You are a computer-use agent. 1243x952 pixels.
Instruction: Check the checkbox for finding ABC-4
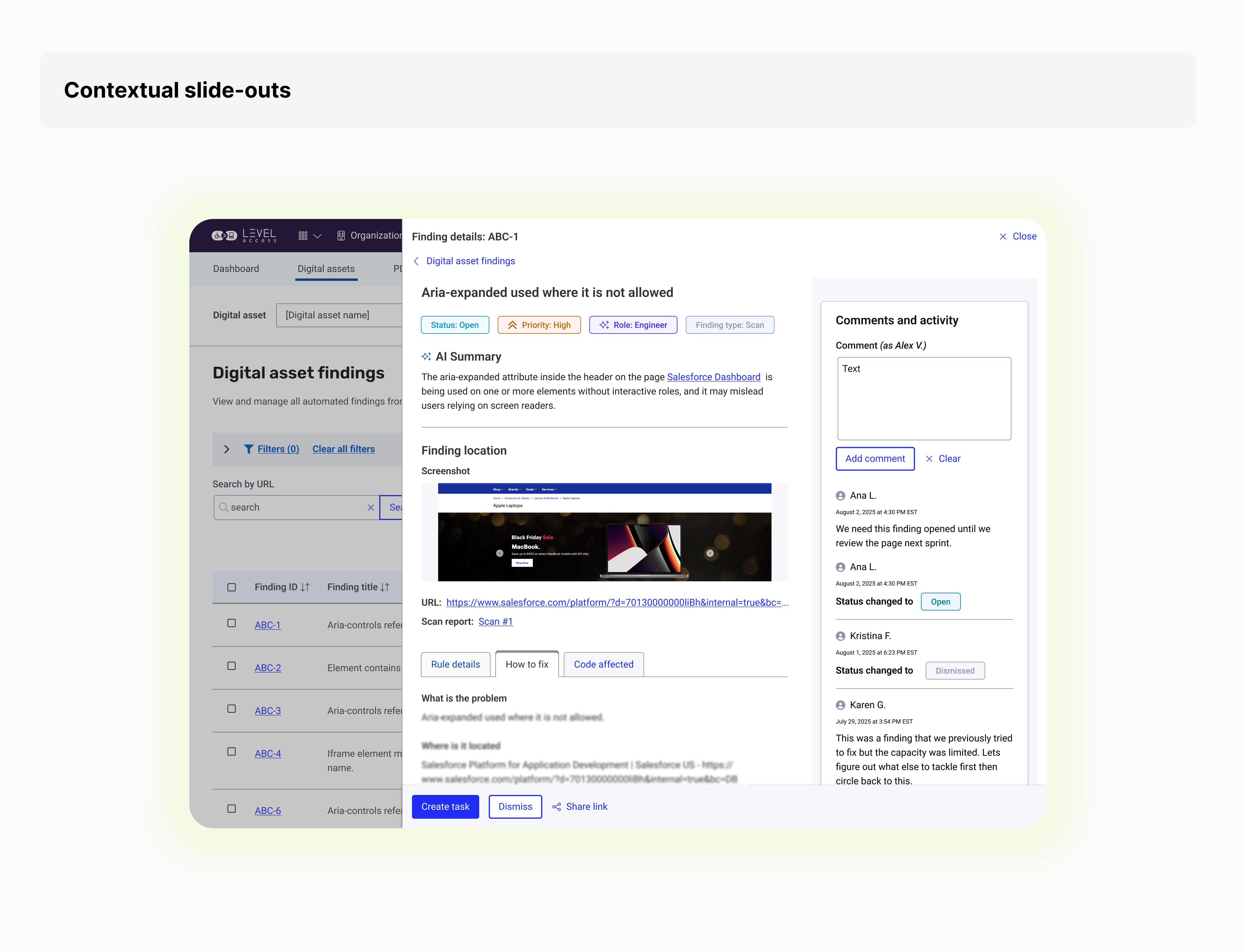[x=231, y=751]
